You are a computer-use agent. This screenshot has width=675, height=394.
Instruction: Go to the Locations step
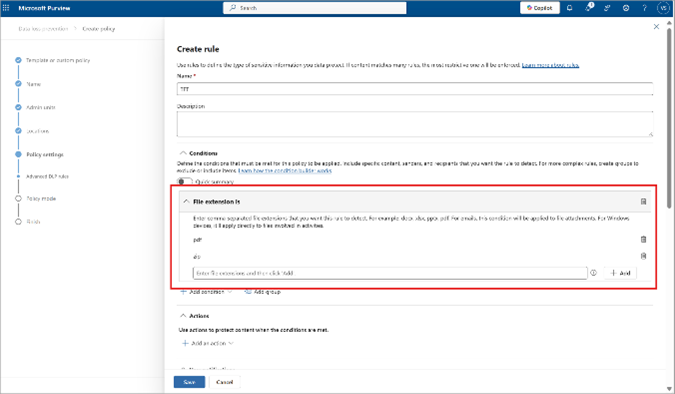pyautogui.click(x=38, y=131)
